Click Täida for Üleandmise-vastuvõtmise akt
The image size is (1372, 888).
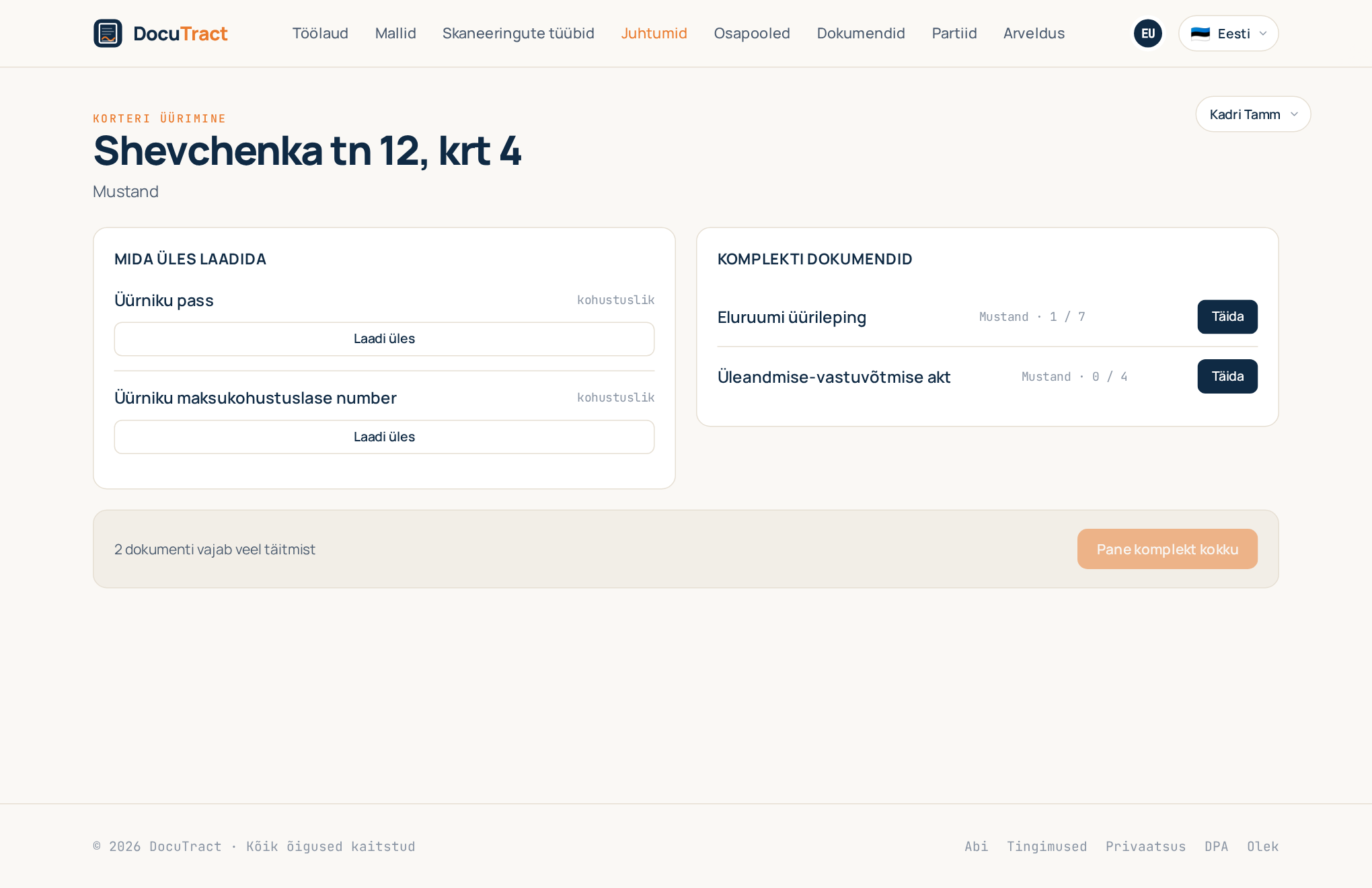(x=1227, y=377)
